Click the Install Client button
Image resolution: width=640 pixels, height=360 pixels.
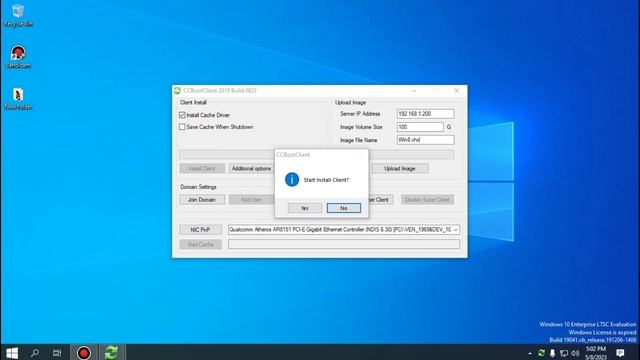point(202,169)
